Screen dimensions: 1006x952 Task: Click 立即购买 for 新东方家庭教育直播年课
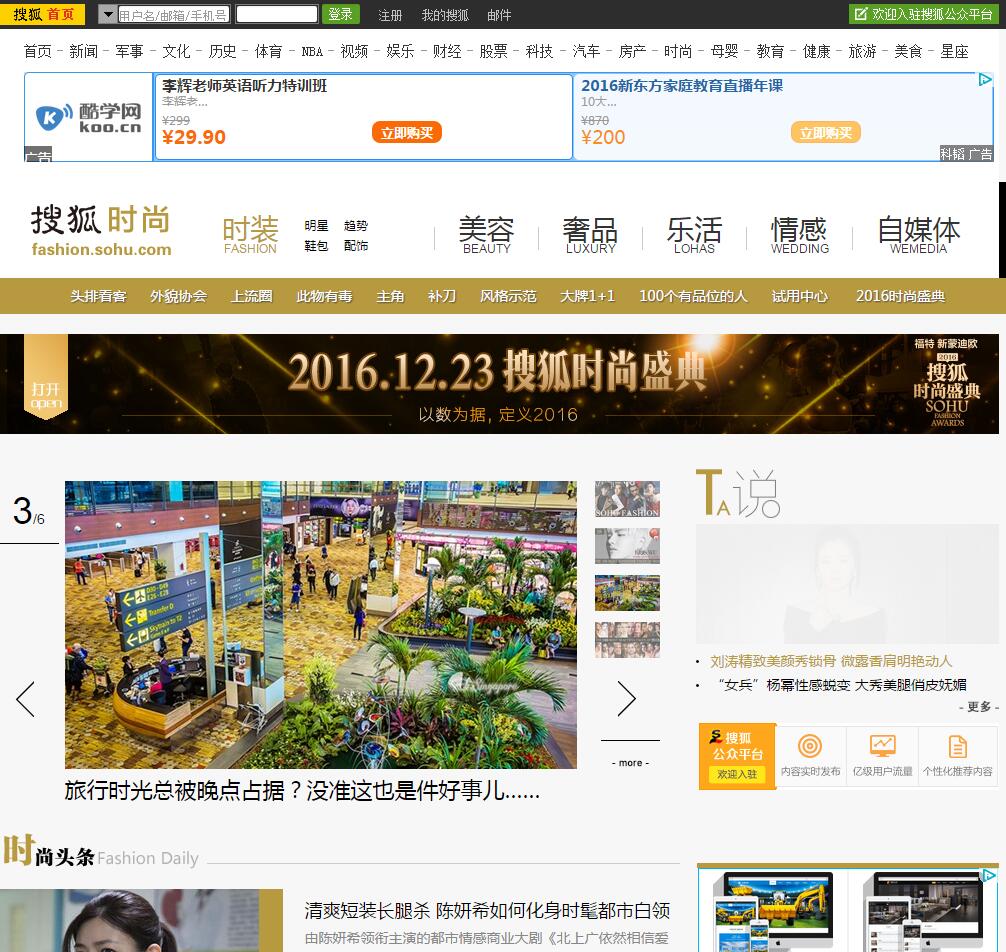tap(825, 133)
